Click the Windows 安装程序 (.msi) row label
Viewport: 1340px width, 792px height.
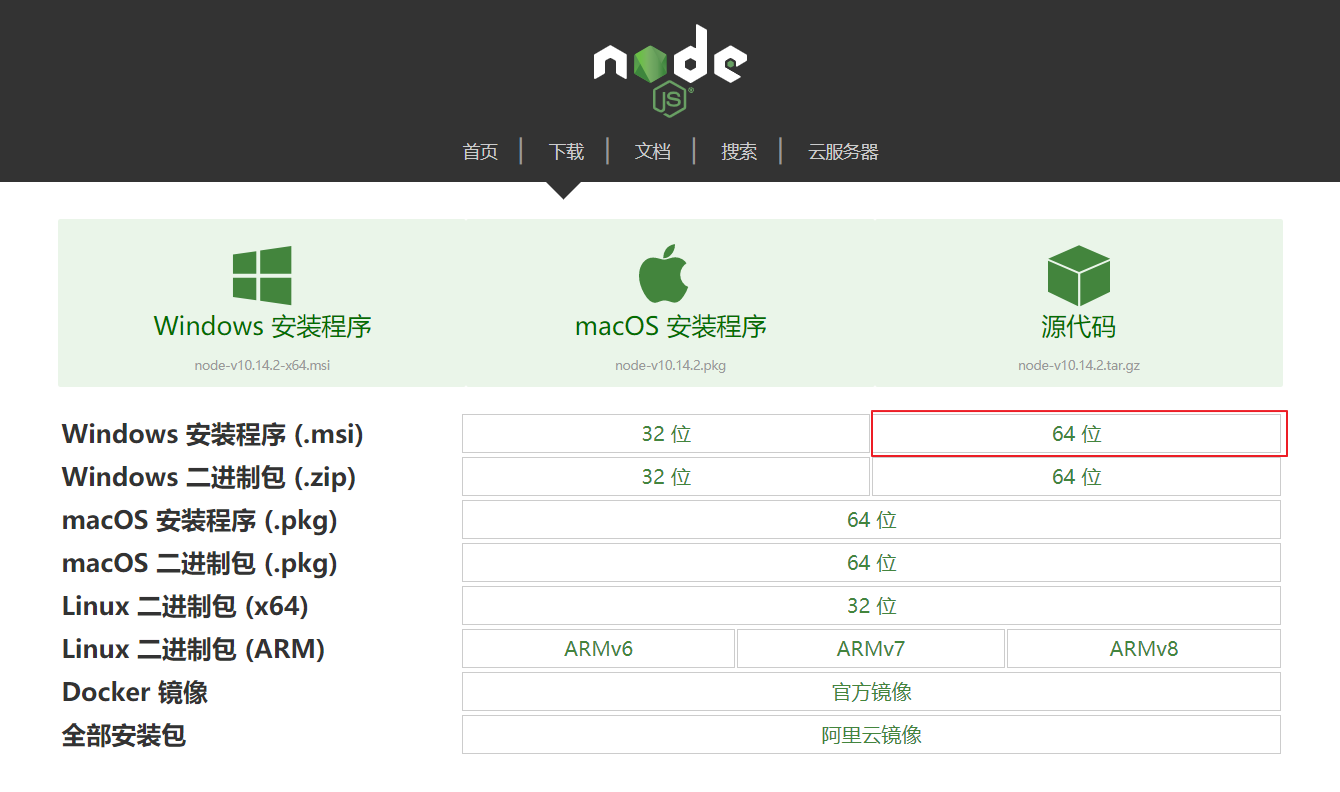[212, 434]
